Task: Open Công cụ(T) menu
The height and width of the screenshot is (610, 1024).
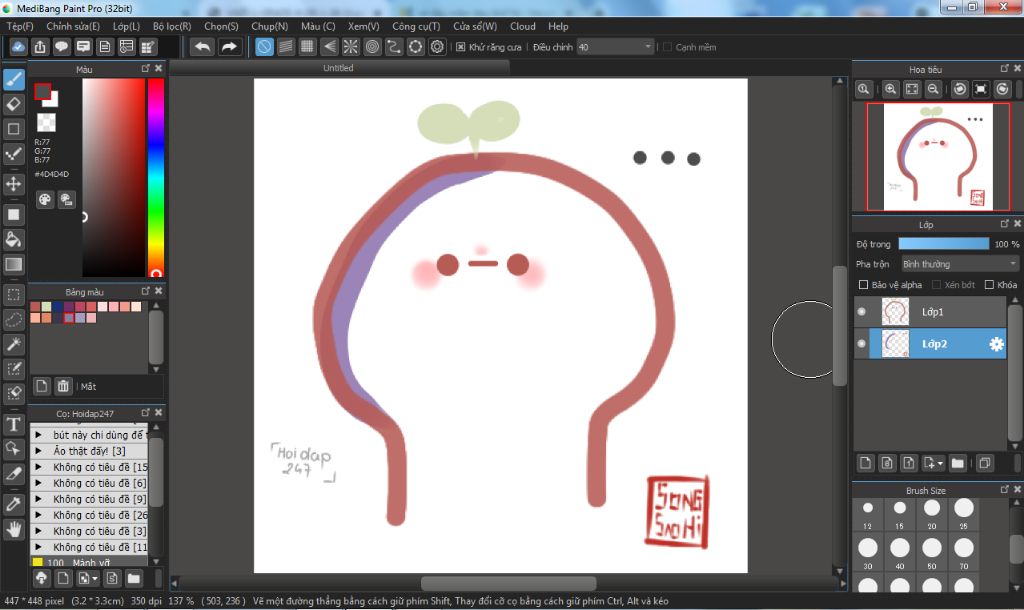Action: (x=416, y=26)
